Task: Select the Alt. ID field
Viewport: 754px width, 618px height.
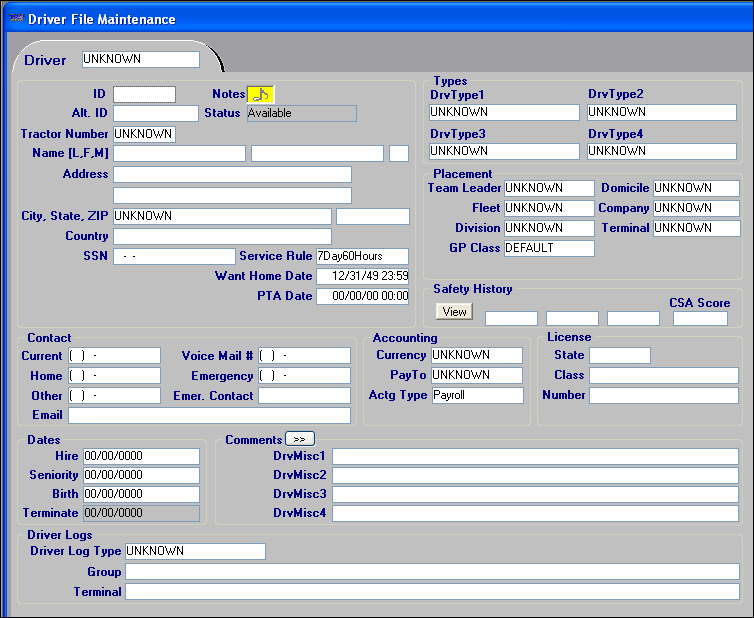Action: tap(155, 113)
